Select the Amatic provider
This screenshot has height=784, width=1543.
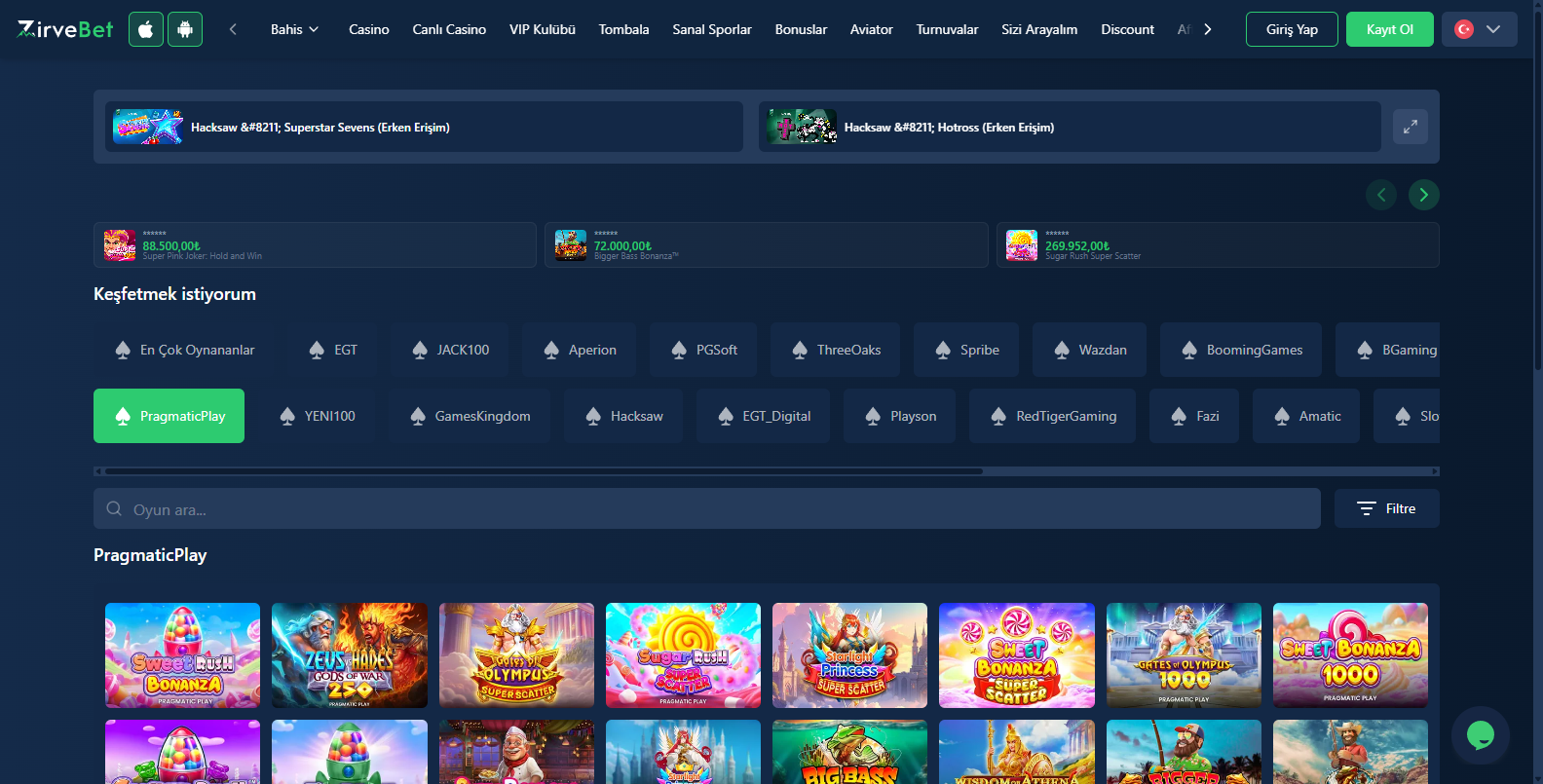click(1306, 416)
